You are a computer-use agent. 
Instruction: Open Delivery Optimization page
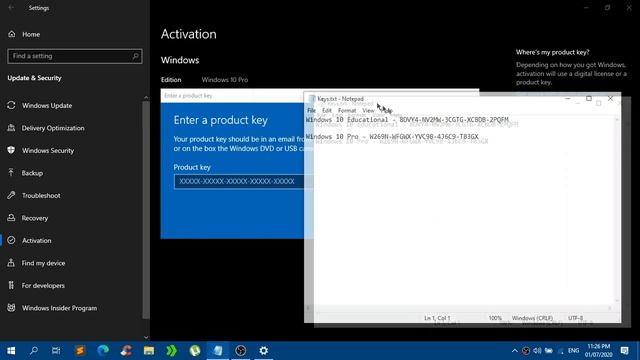pyautogui.click(x=53, y=128)
